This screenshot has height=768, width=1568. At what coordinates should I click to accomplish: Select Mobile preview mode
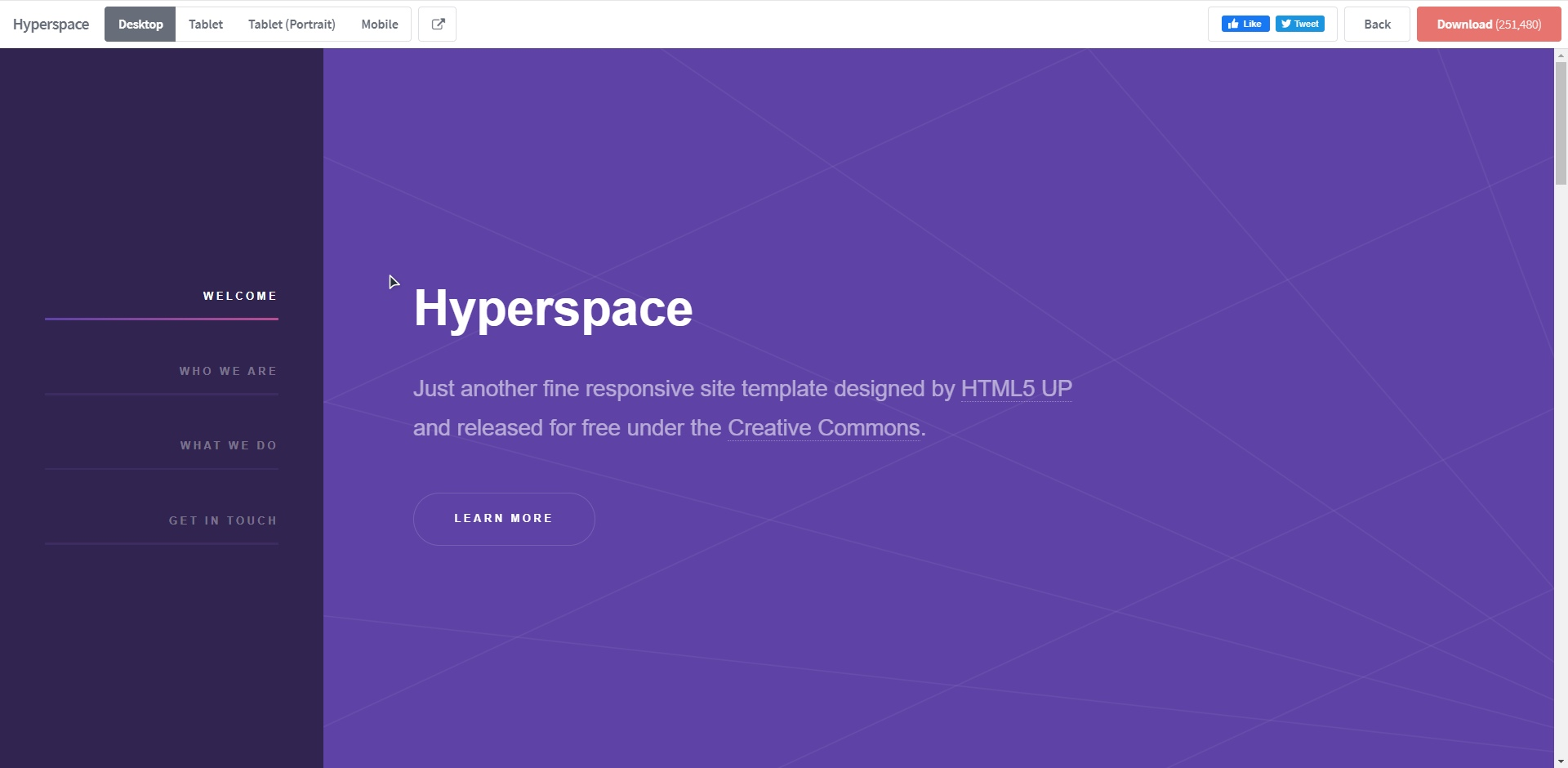(x=380, y=25)
